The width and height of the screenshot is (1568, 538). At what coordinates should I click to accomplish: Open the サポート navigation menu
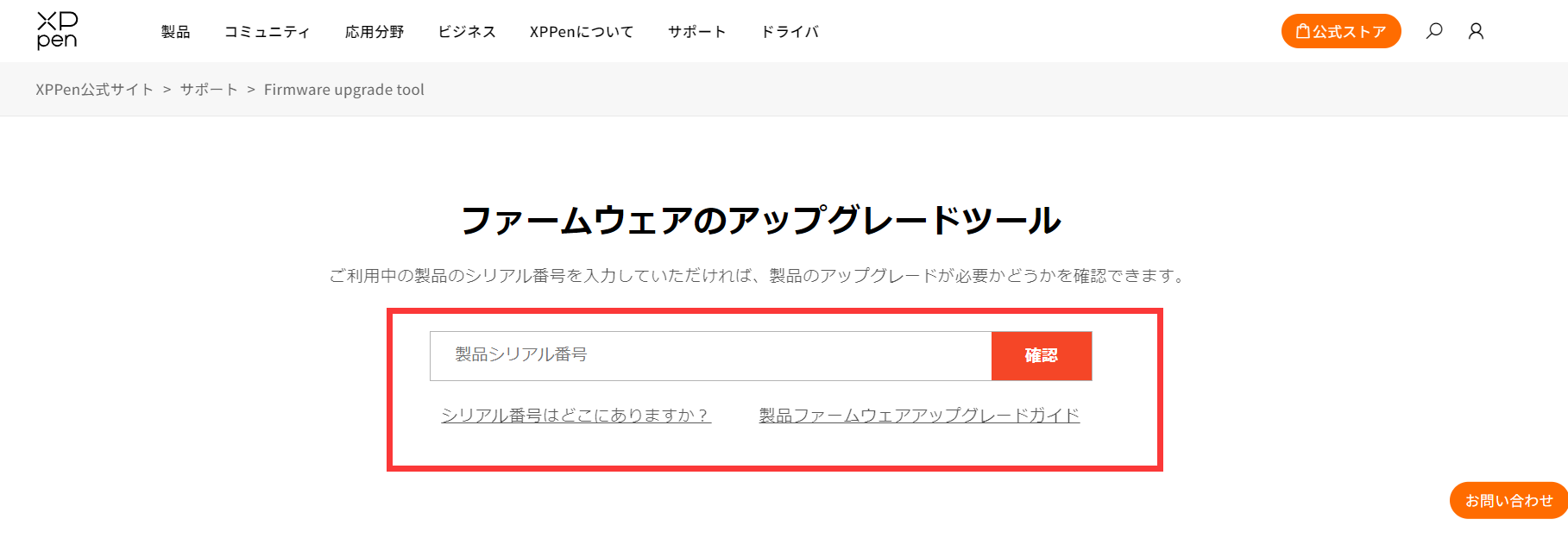(697, 32)
